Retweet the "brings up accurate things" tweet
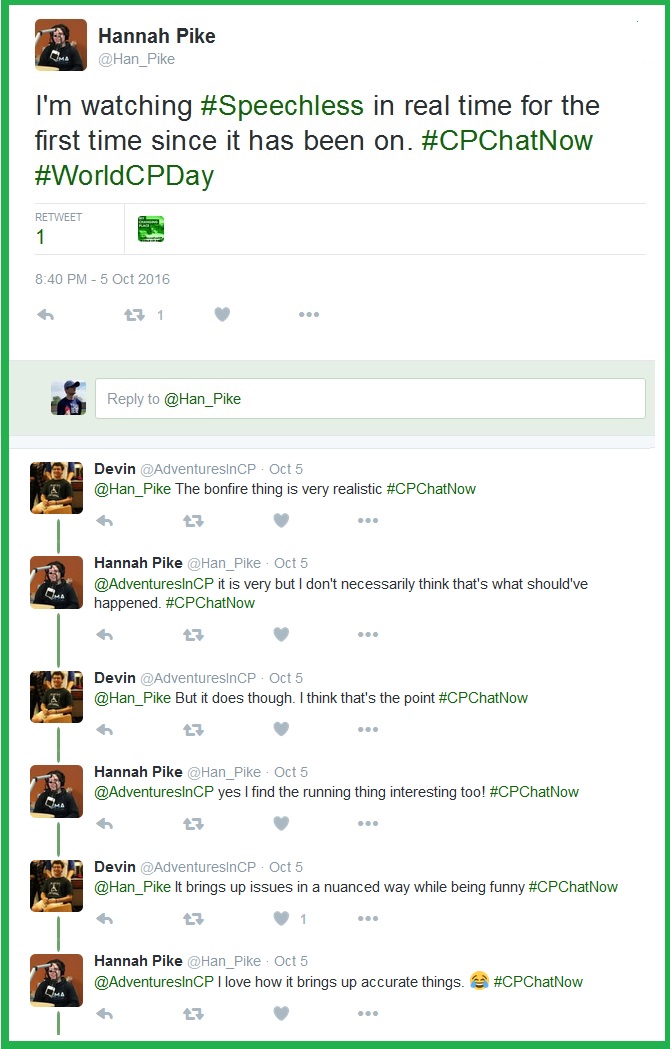The image size is (670, 1049). point(192,1014)
